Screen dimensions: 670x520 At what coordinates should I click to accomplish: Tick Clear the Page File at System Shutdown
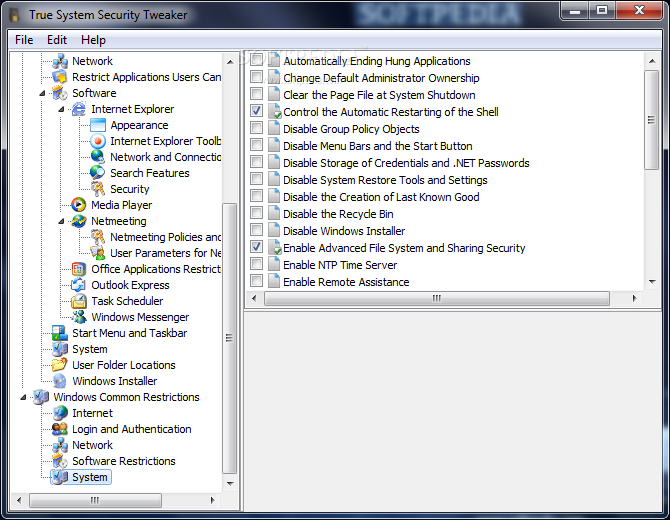pos(256,94)
